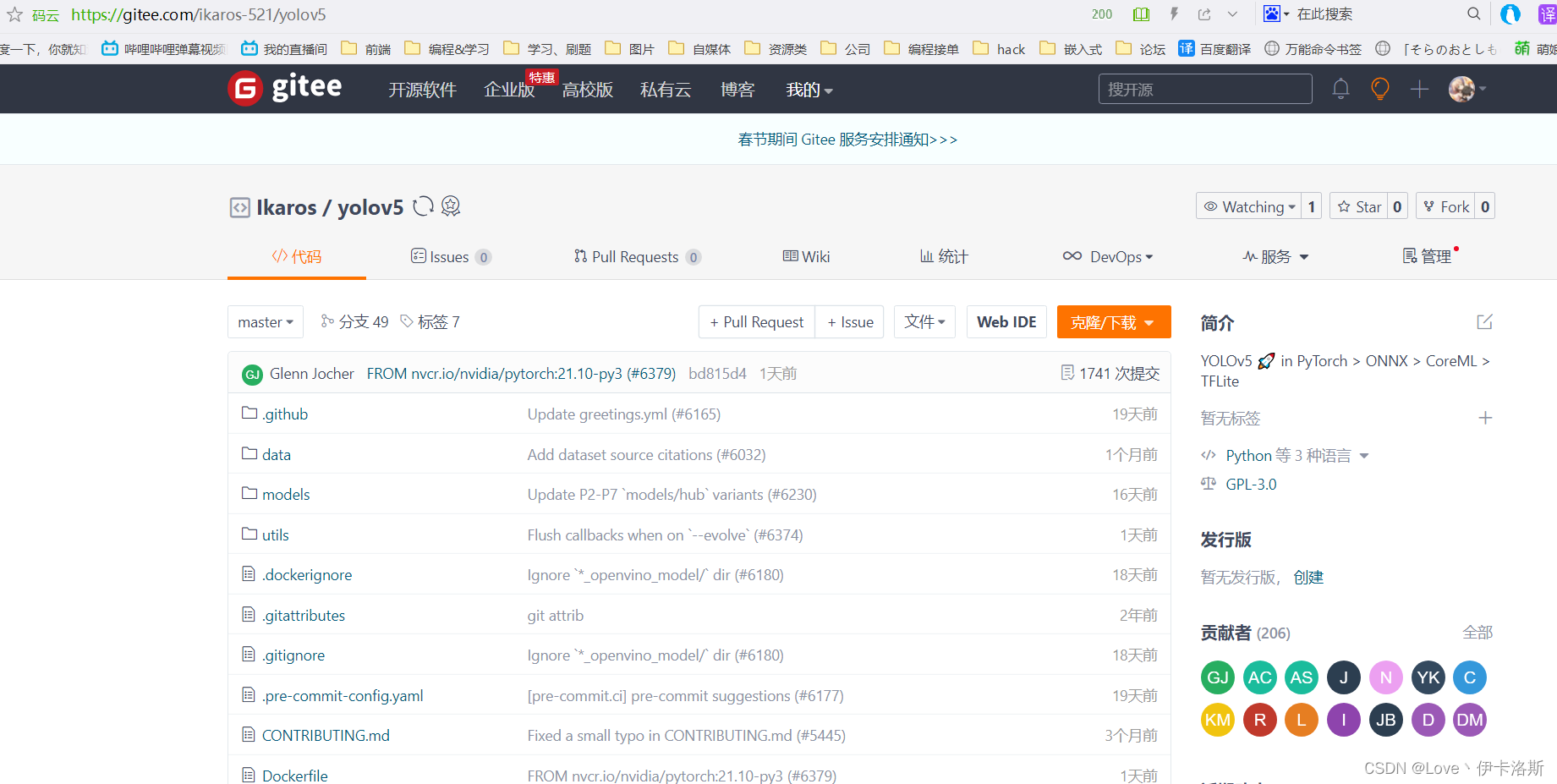Expand the 克隆/下载 dropdown

click(1114, 322)
